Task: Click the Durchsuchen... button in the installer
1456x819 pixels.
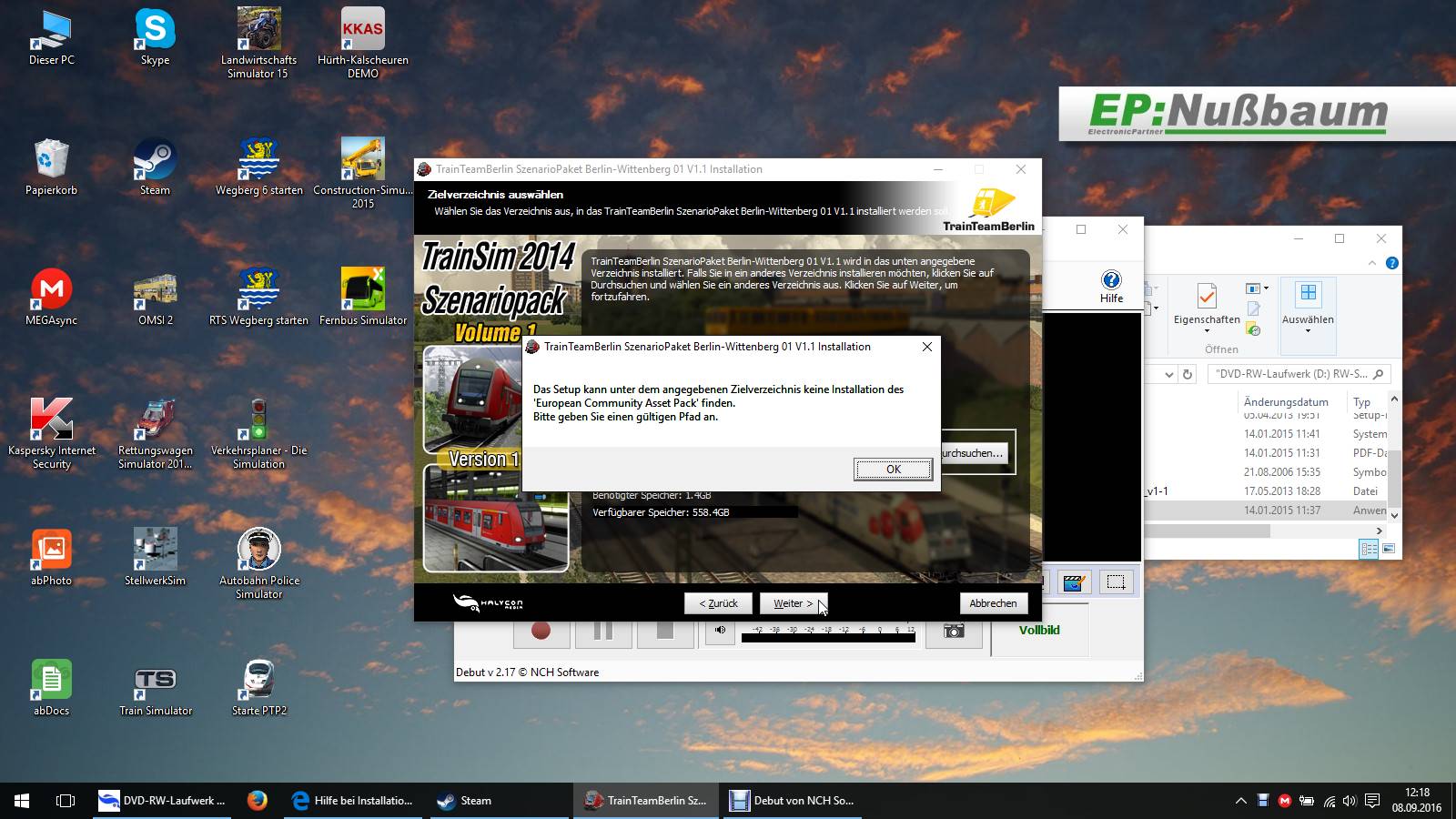Action: point(974,452)
